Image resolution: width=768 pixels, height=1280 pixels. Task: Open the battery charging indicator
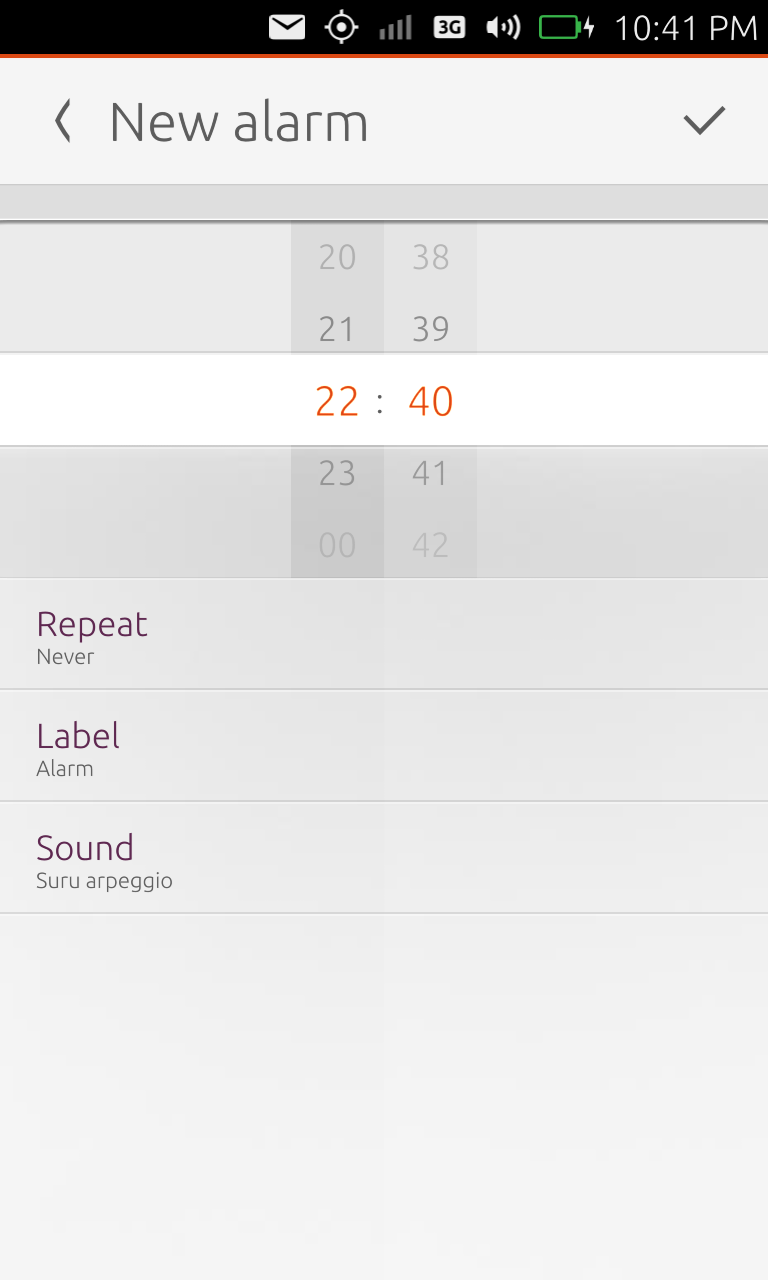[567, 28]
